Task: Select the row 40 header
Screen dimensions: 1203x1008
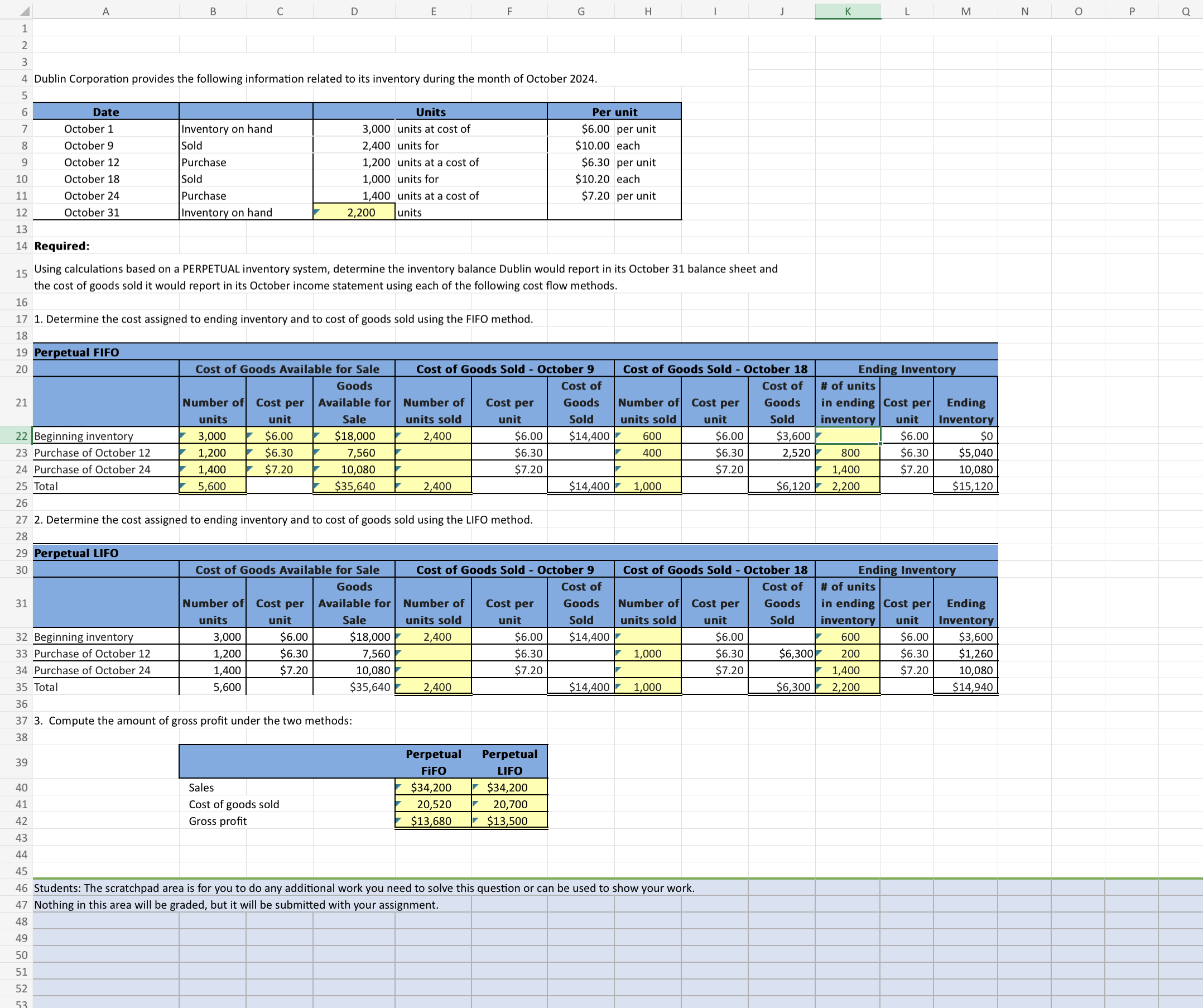Action: 21,788
